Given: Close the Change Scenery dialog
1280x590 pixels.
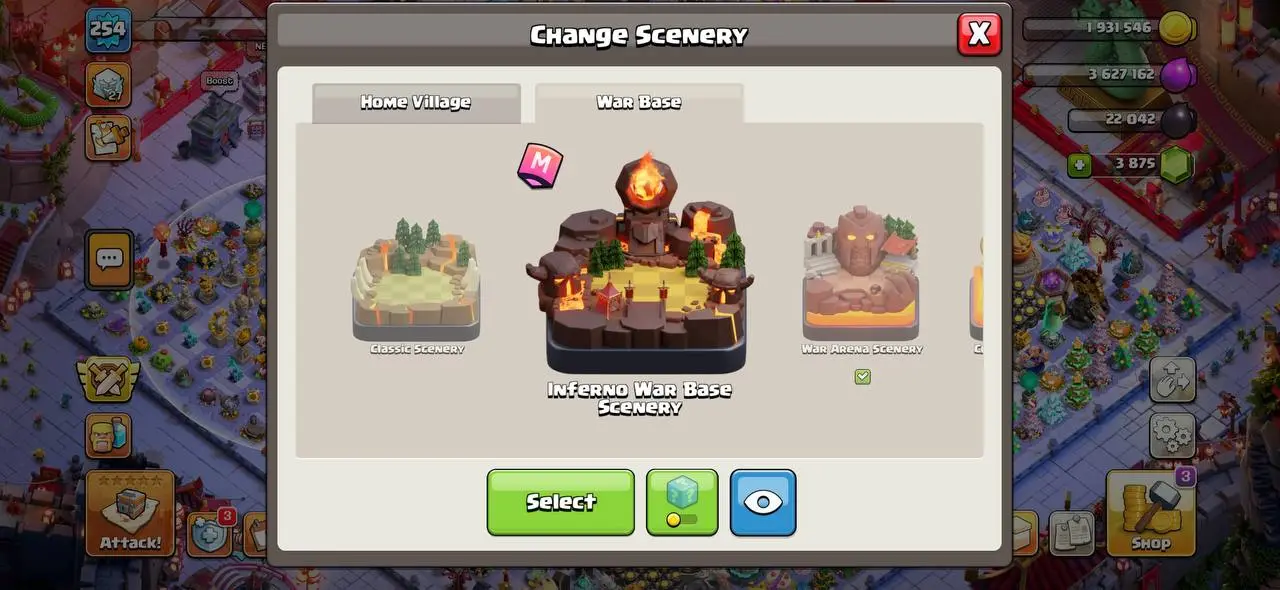Looking at the screenshot, I should (x=979, y=34).
